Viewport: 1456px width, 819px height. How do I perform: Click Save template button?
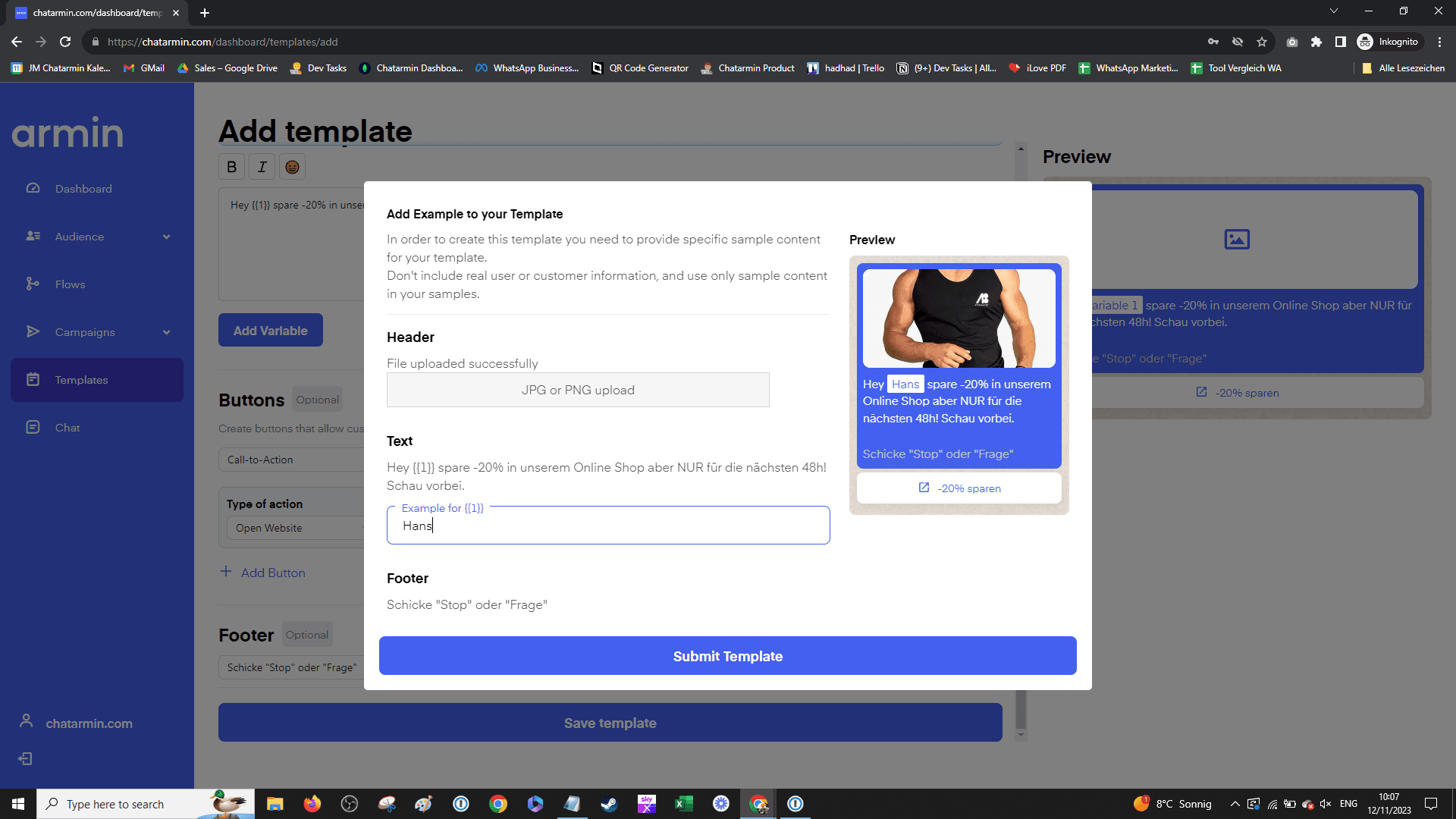point(610,723)
